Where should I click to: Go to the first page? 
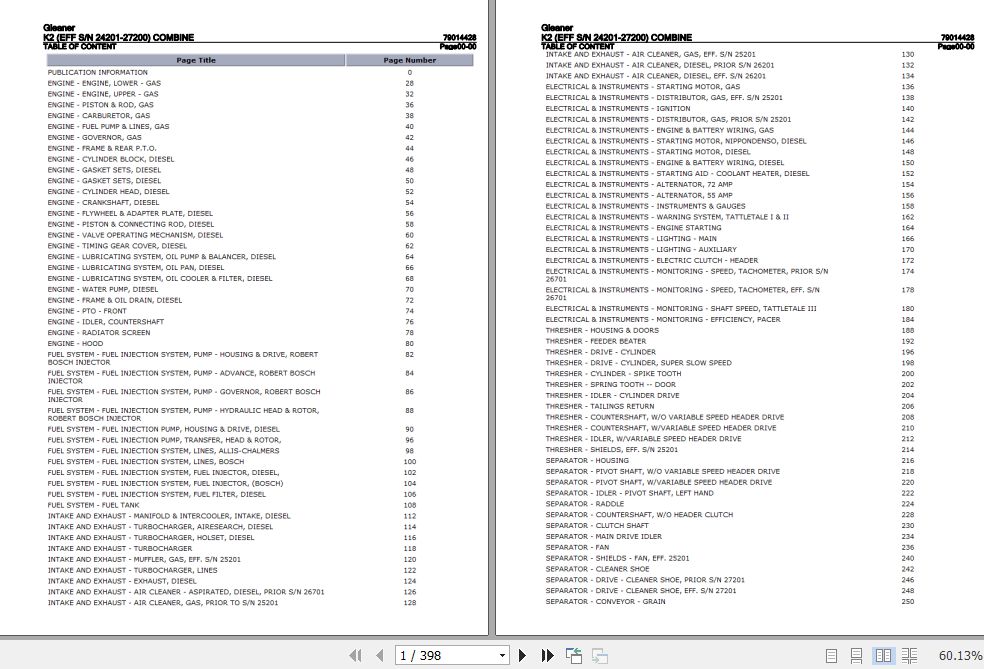point(355,656)
